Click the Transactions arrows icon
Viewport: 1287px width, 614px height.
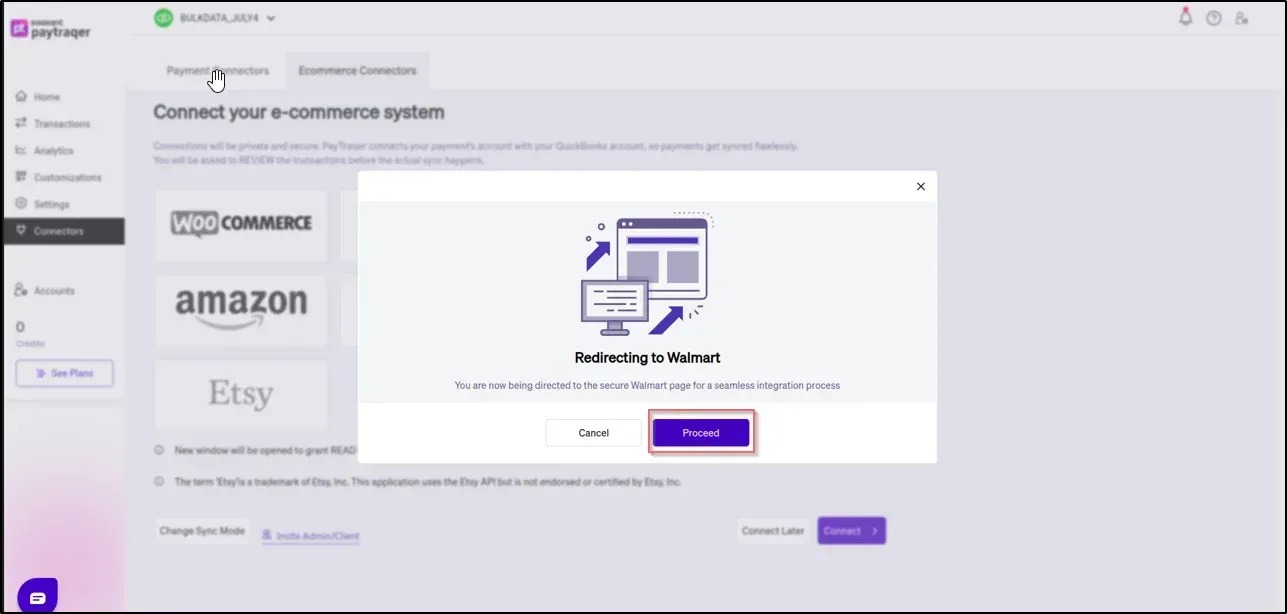click(x=21, y=123)
